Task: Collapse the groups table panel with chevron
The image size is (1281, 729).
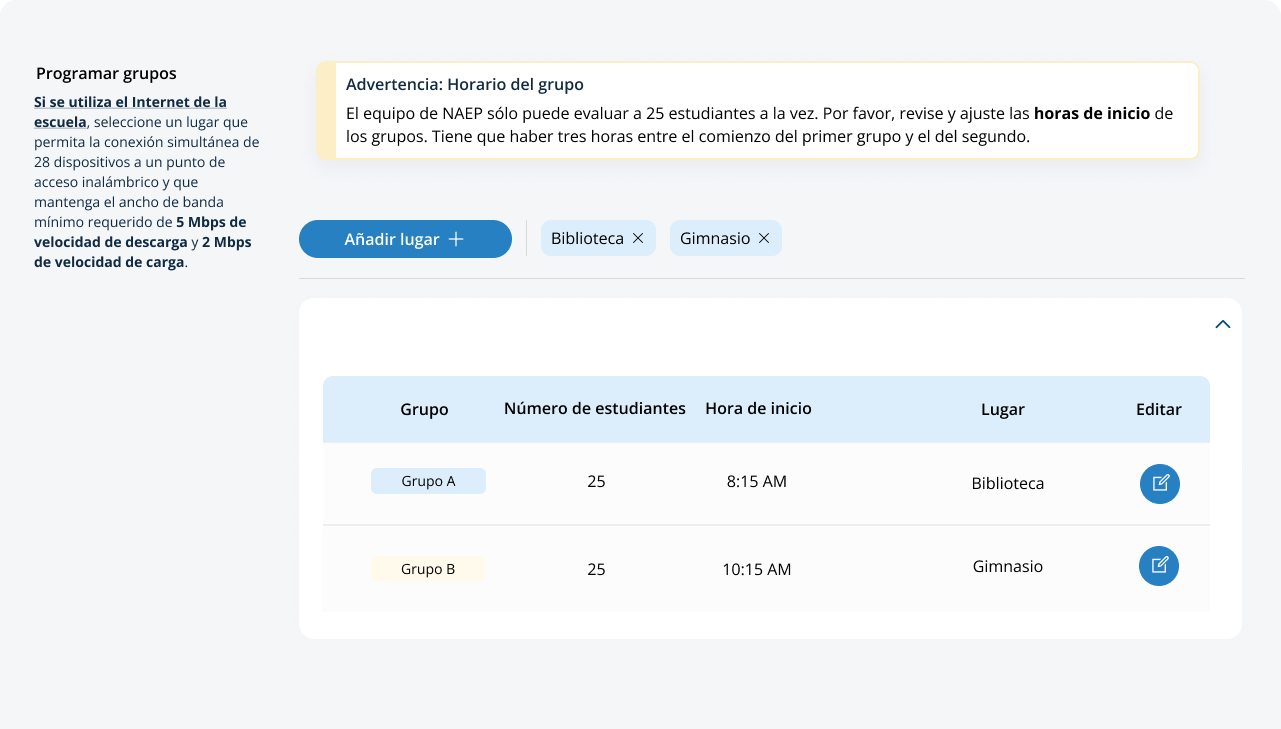Action: 1222,324
